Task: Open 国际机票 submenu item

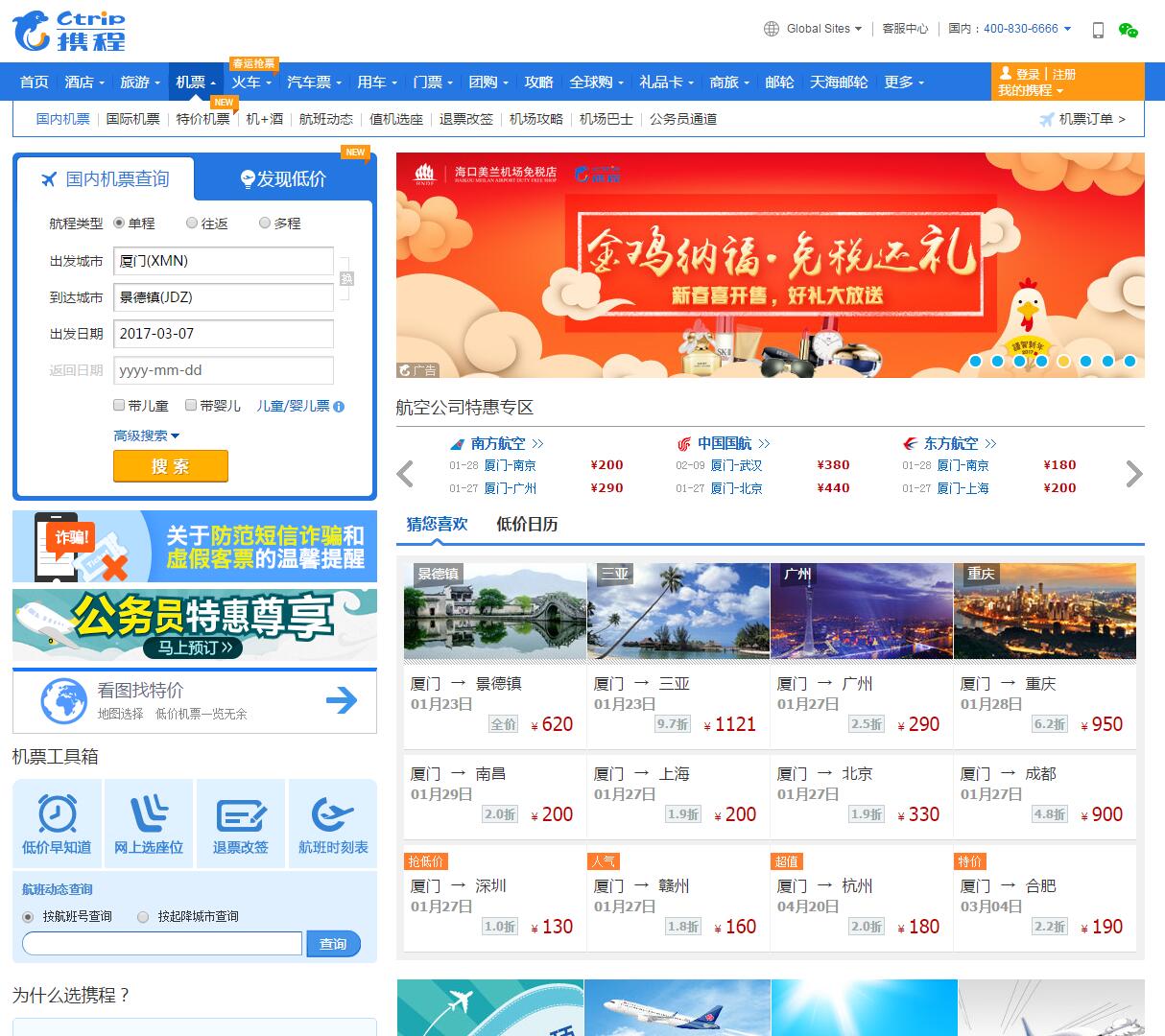Action: [x=132, y=119]
